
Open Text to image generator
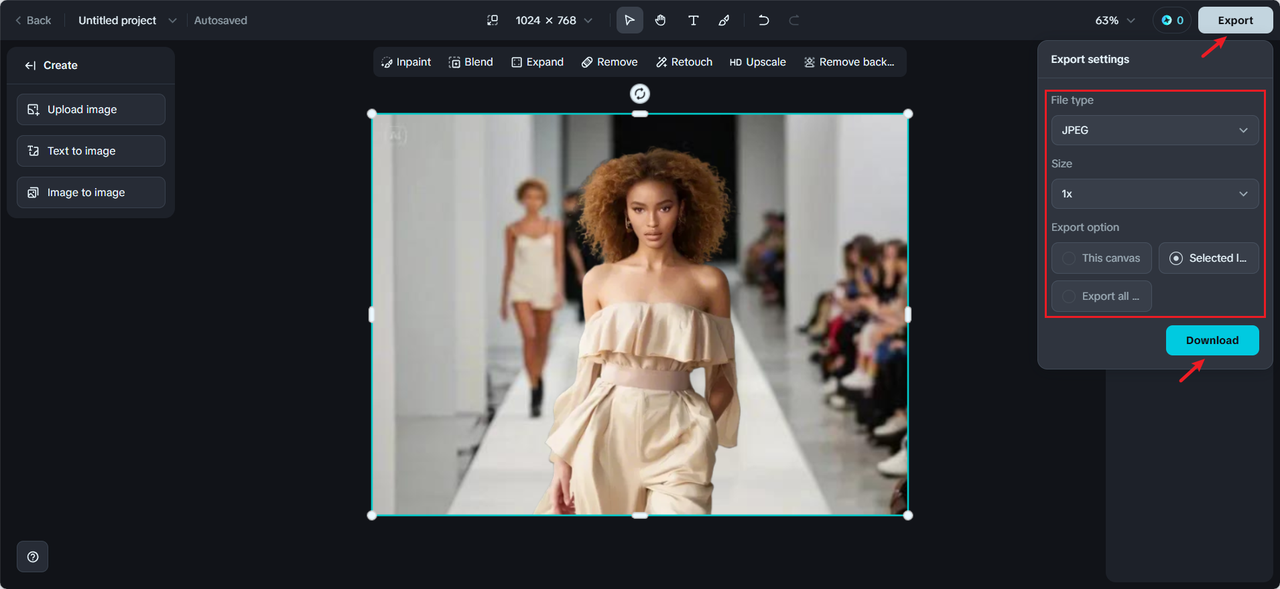point(91,151)
